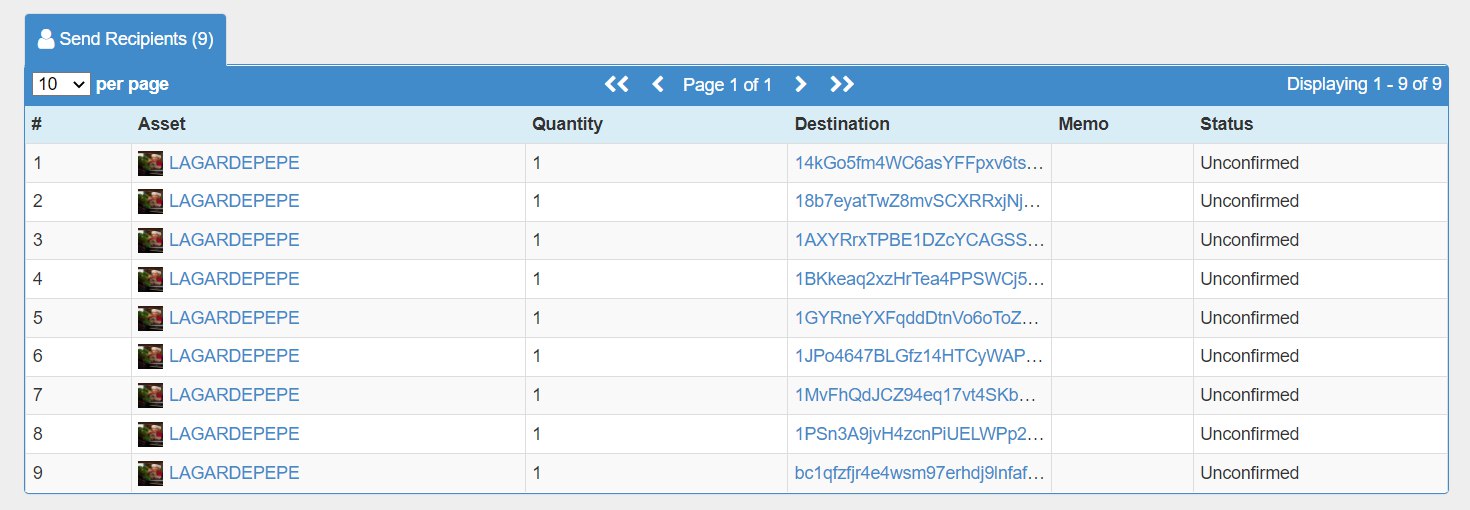Viewport: 1470px width, 510px height.
Task: Open destination address starting with bc1qfzfjr4e4
Action: click(919, 473)
